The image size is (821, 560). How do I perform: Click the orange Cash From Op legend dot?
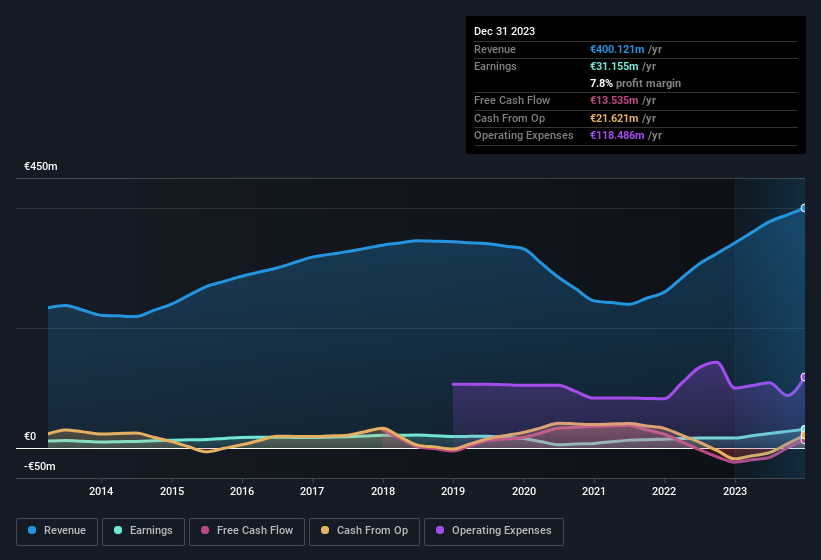click(x=325, y=531)
